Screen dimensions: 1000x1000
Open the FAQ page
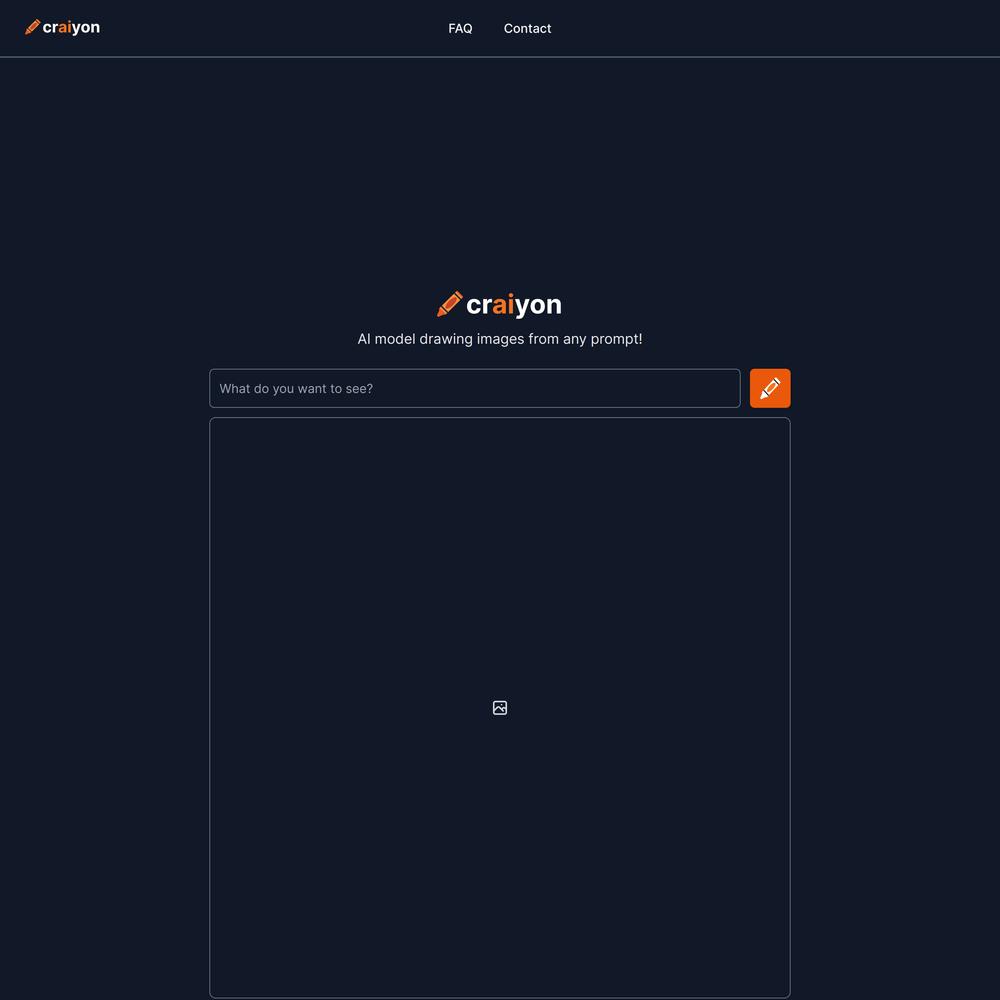(460, 29)
